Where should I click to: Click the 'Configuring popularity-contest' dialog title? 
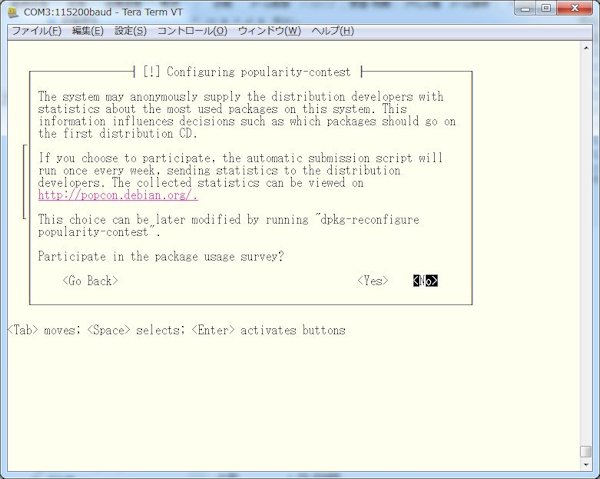247,72
